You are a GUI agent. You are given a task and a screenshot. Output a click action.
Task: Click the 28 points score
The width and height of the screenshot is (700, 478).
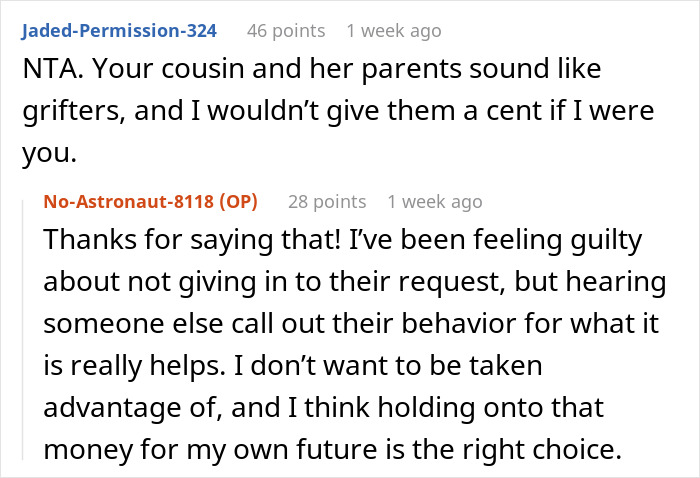[x=326, y=202]
